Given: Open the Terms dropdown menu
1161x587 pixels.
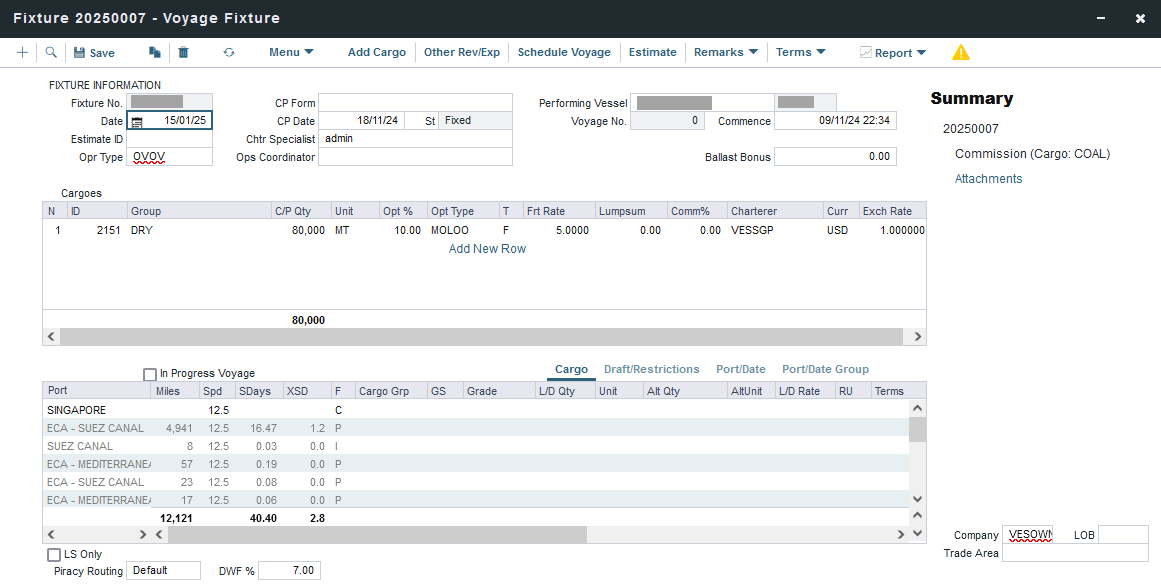Looking at the screenshot, I should click(800, 52).
